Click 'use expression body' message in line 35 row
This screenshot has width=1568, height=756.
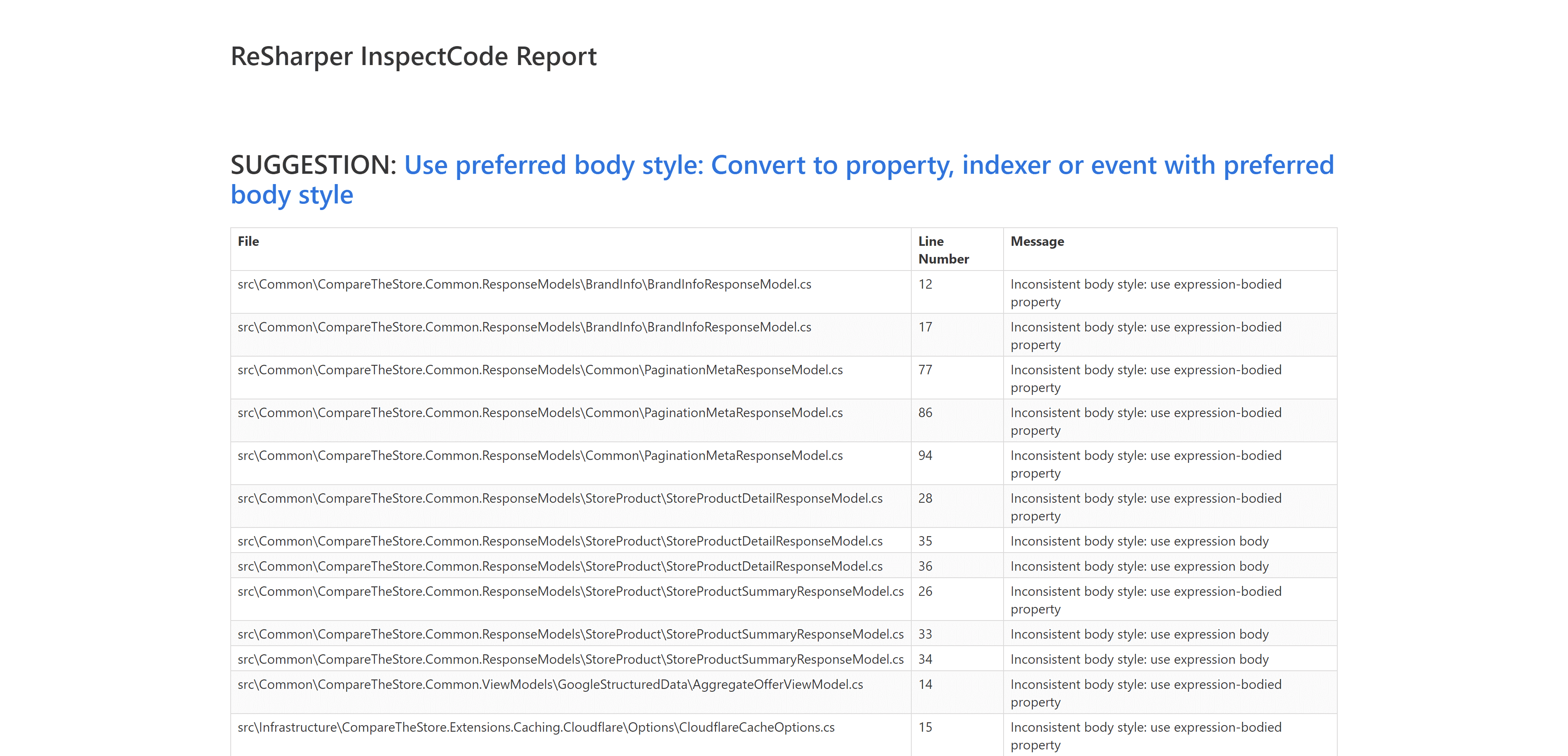[x=1140, y=541]
